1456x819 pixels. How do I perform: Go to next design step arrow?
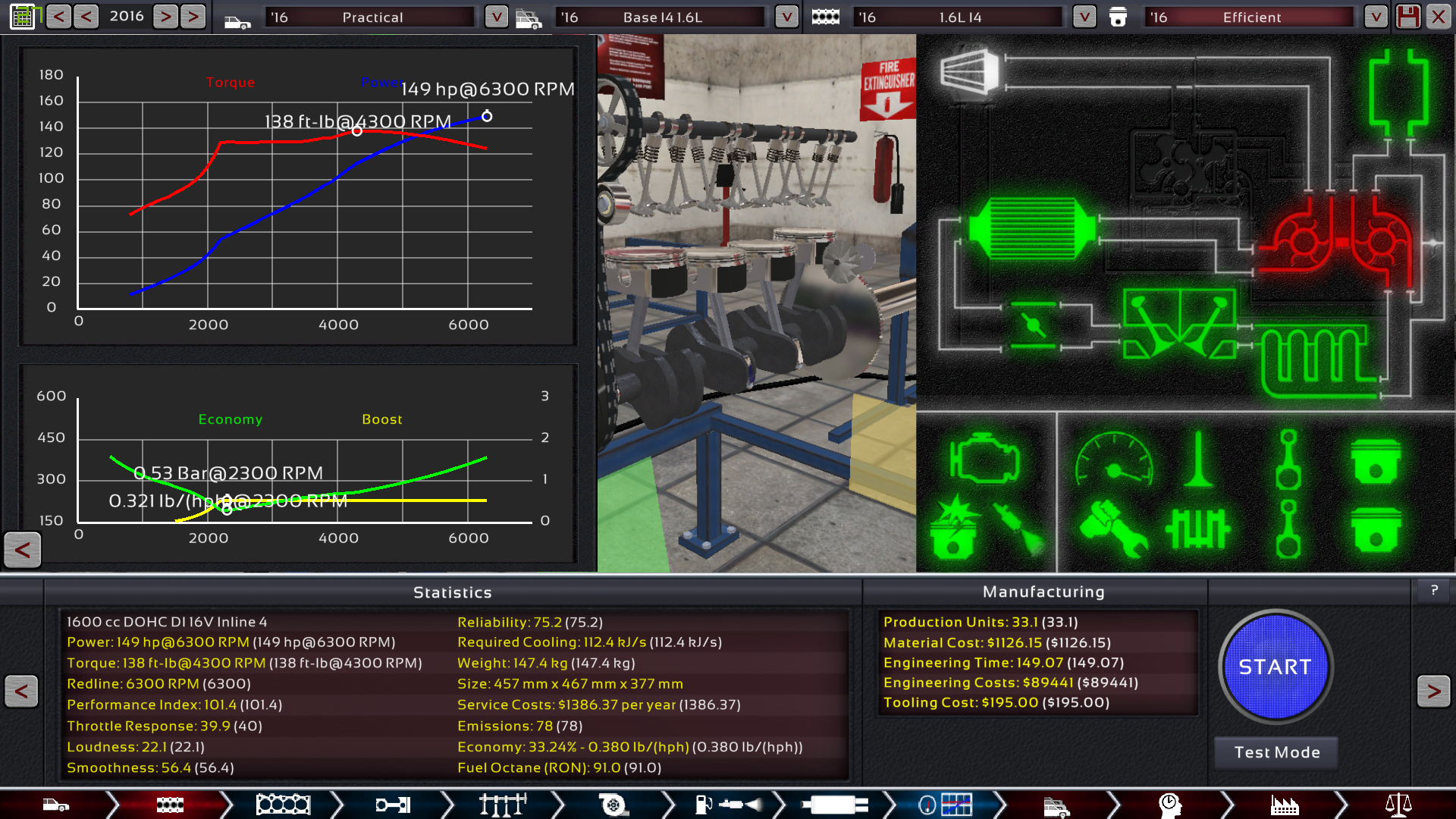point(1433,691)
